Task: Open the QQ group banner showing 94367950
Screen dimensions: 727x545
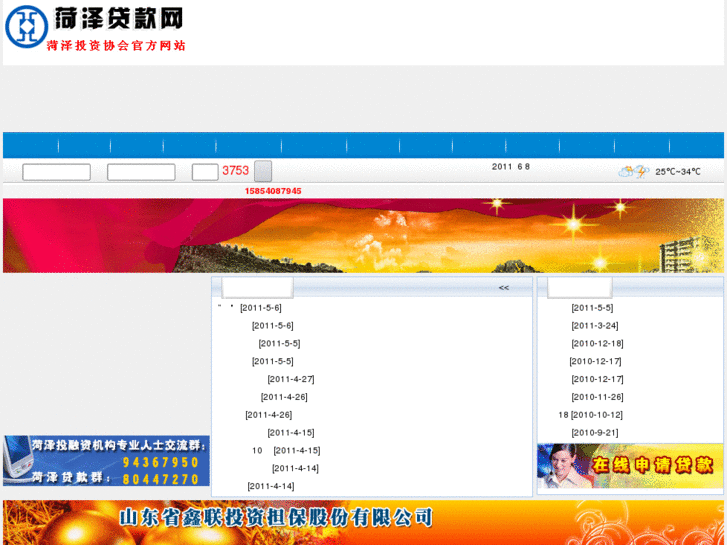Action: point(106,461)
